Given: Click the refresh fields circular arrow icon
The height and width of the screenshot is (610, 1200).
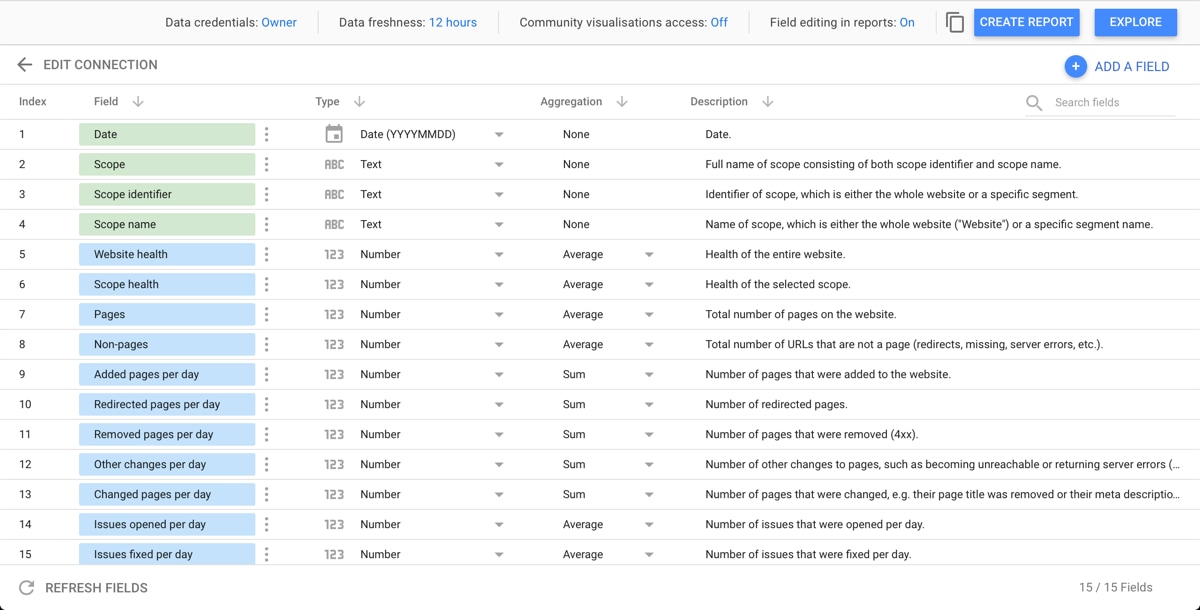Looking at the screenshot, I should tap(27, 588).
